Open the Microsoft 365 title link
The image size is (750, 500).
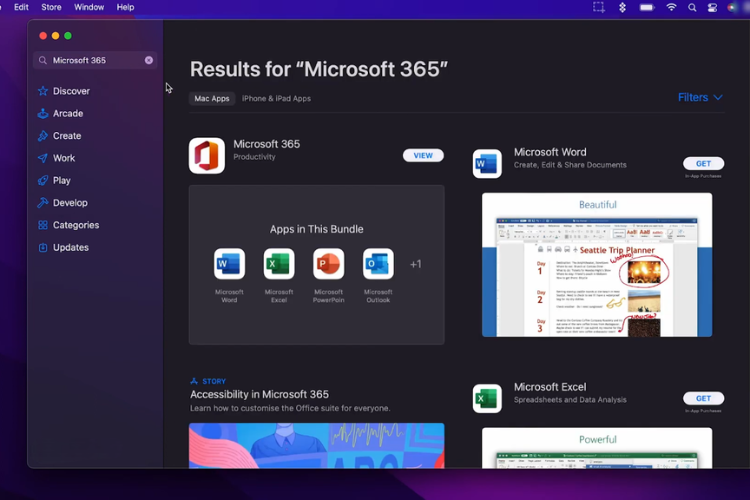pyautogui.click(x=266, y=144)
